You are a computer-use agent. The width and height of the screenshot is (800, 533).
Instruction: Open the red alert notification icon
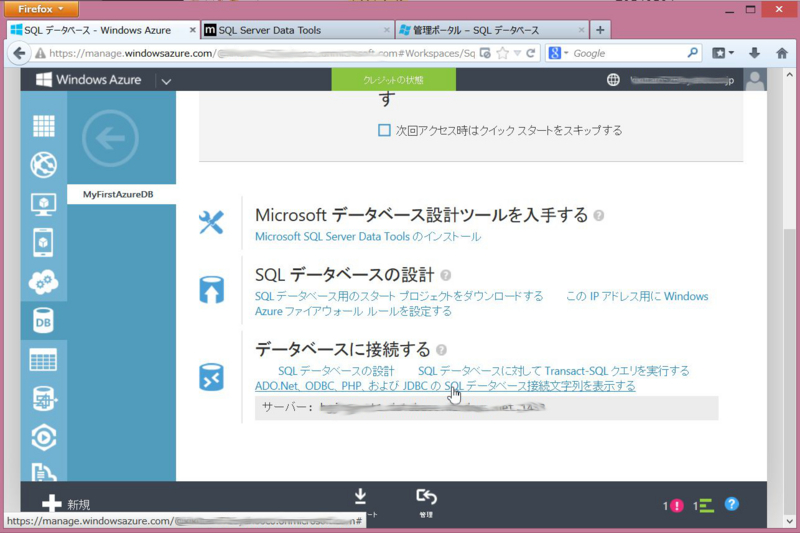677,505
